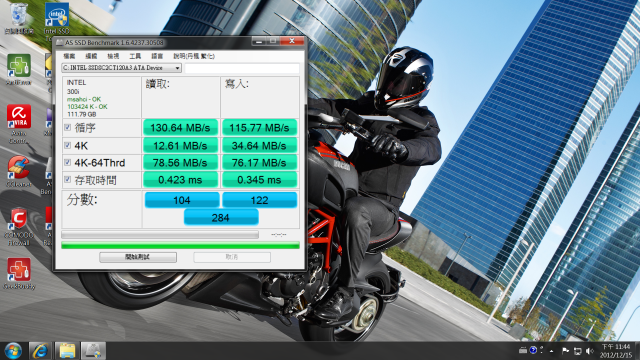This screenshot has width=640, height=360.
Task: Open the Language (語言) menu
Action: click(x=157, y=56)
